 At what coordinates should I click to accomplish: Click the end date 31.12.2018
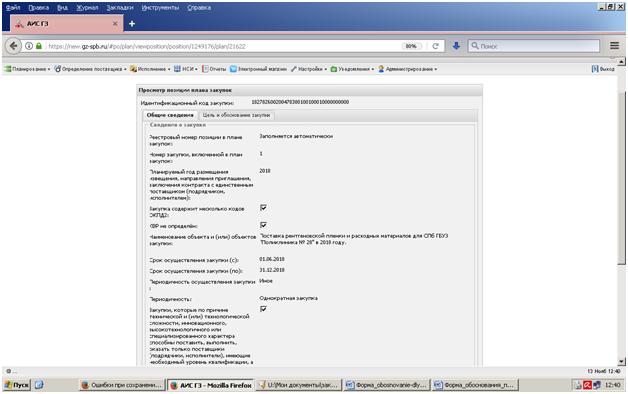[272, 270]
